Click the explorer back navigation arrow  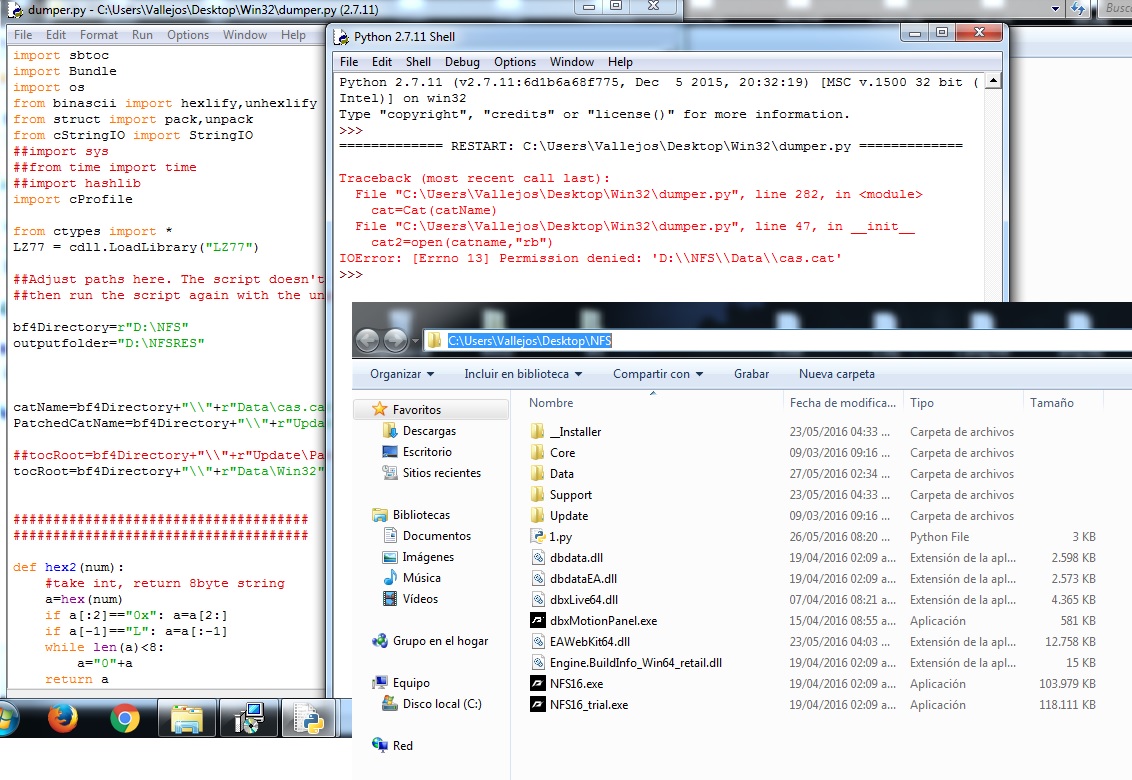pyautogui.click(x=368, y=341)
